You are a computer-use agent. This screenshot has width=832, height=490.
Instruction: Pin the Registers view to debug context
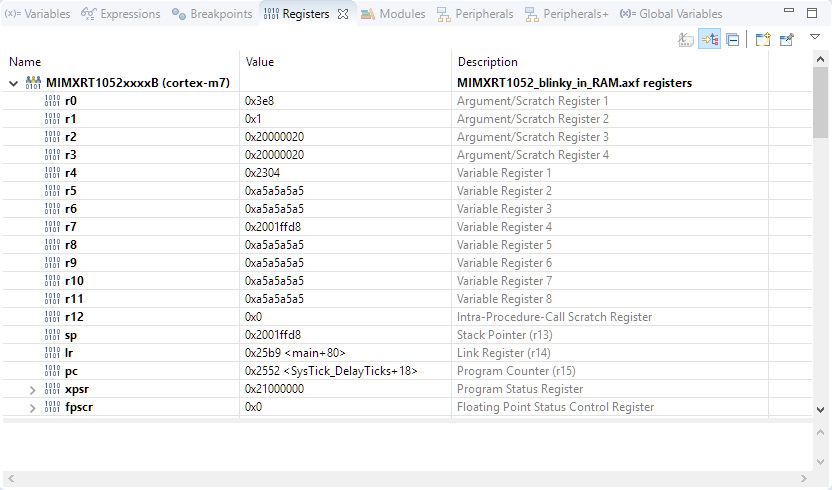tap(786, 39)
